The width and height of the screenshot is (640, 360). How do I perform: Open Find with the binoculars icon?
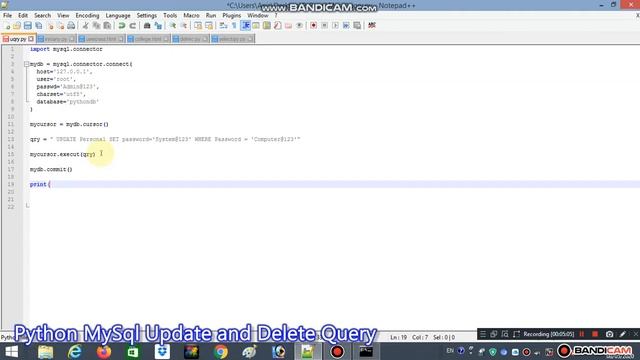(x=147, y=26)
